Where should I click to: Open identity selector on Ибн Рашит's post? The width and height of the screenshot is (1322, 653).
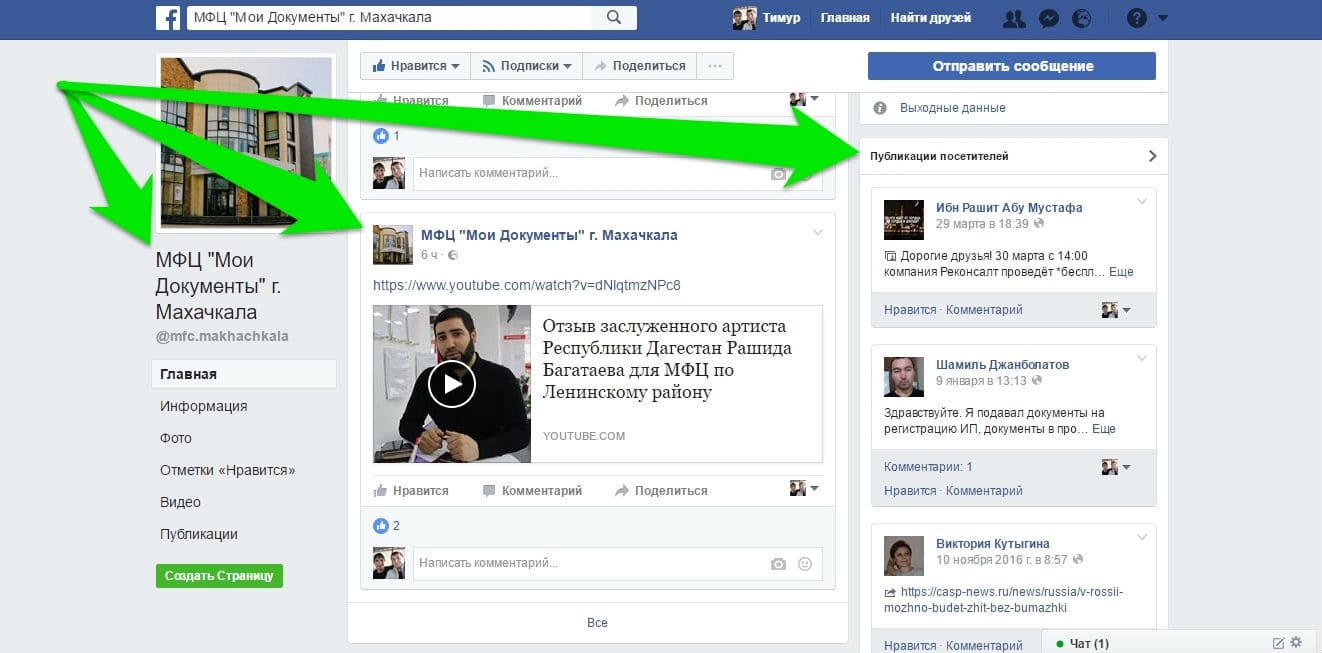pyautogui.click(x=1116, y=310)
